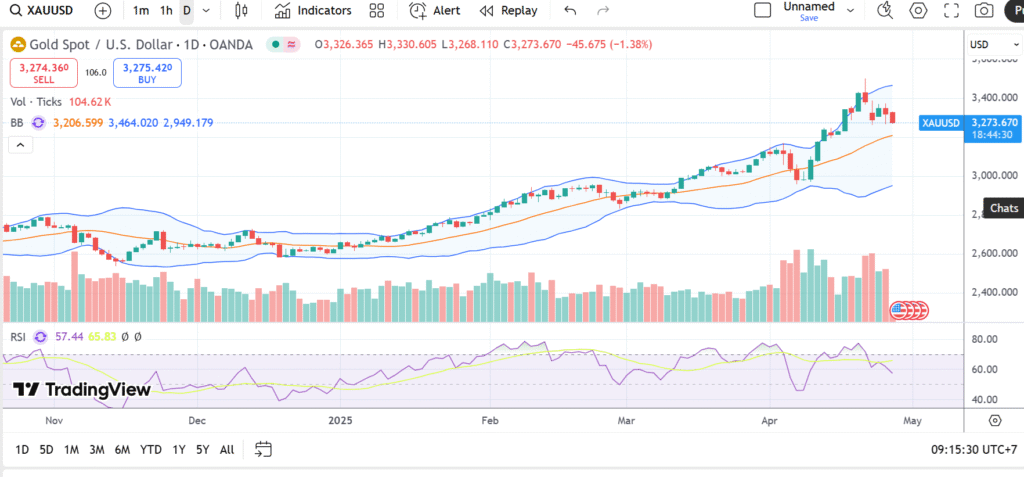Open the quick search magnifier icon
The height and width of the screenshot is (477, 1024).
[x=884, y=11]
